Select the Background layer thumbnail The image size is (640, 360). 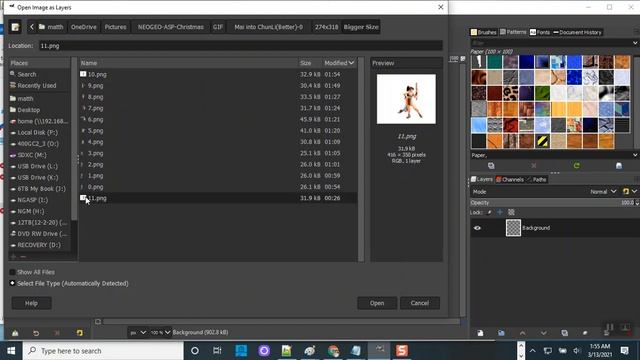513,228
